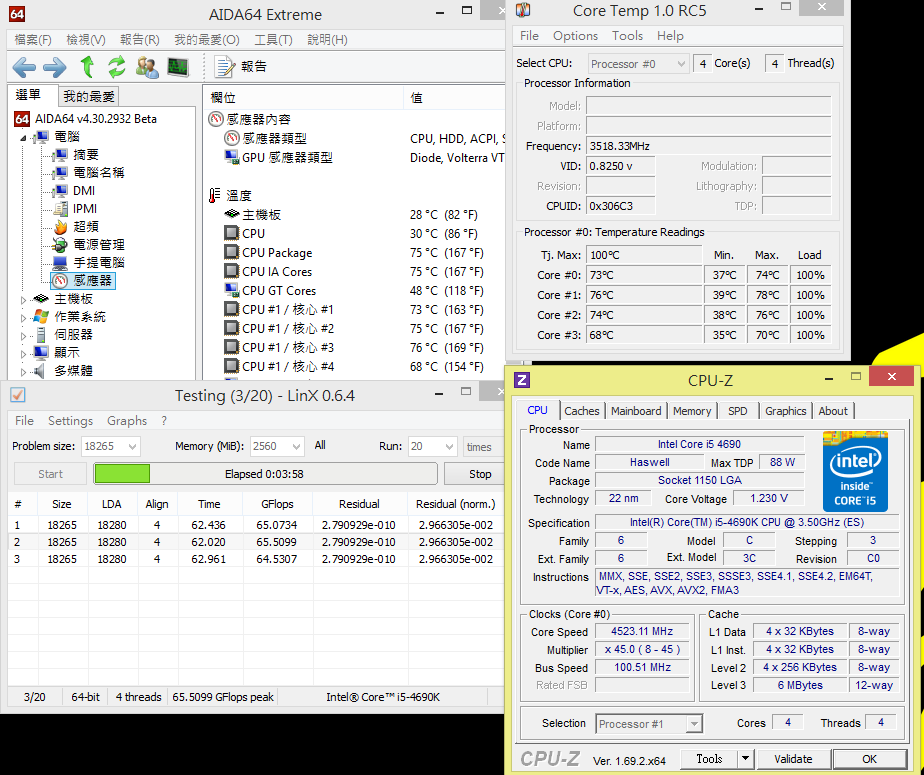The image size is (924, 775).
Task: Open the system monitor graph toolbar icon
Action: click(x=178, y=67)
